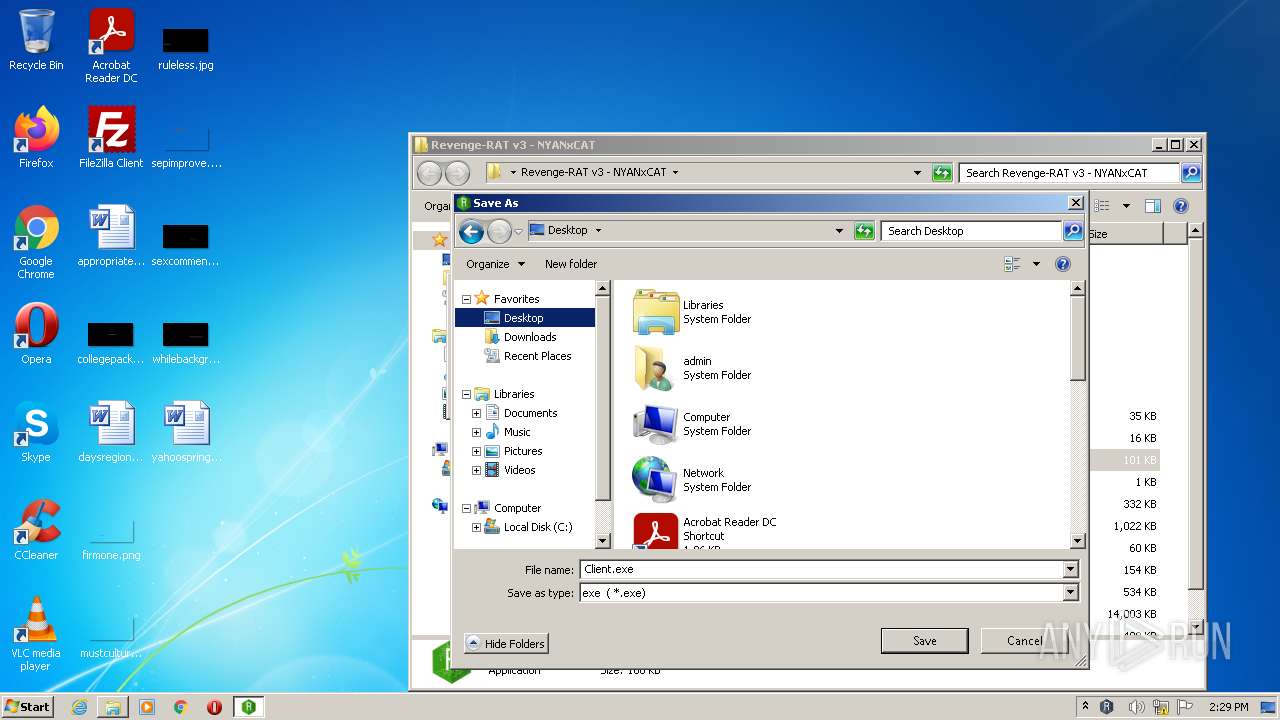
Task: Expand the Music library node
Action: [x=477, y=432]
